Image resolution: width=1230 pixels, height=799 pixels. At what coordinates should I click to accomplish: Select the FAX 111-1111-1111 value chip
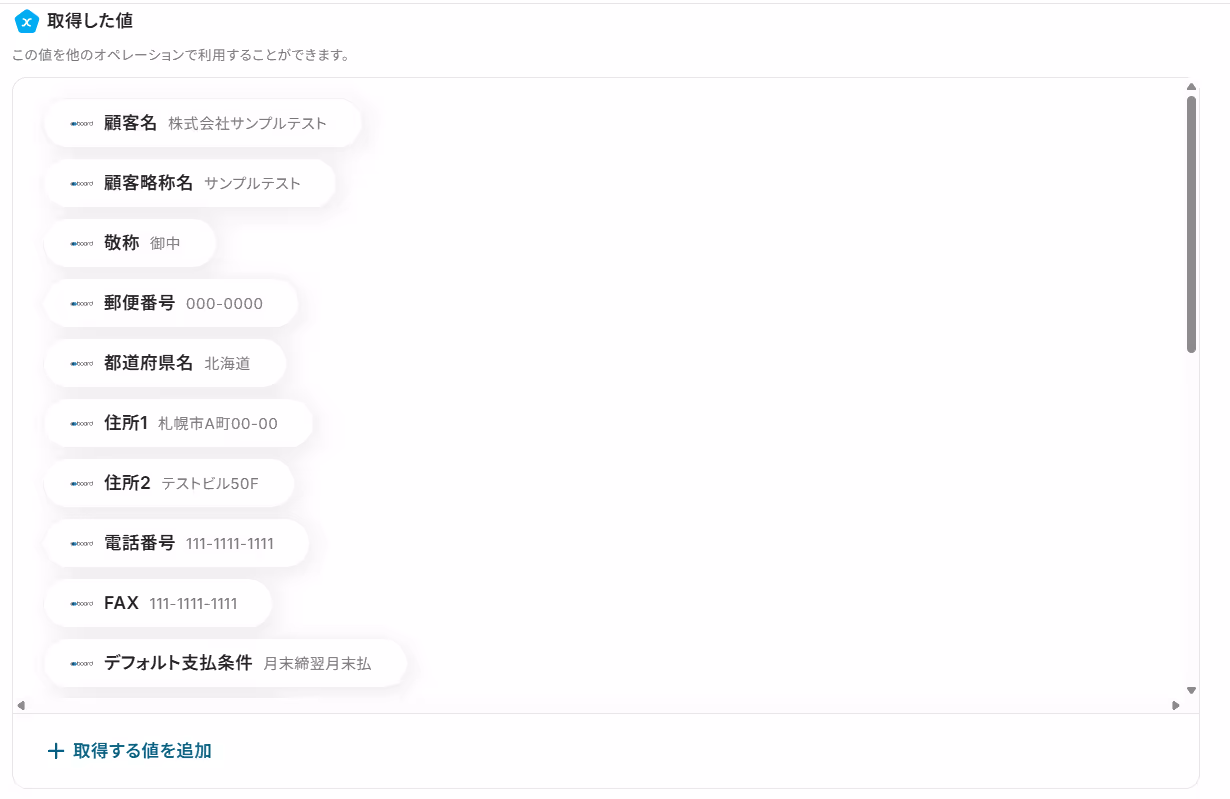[158, 603]
